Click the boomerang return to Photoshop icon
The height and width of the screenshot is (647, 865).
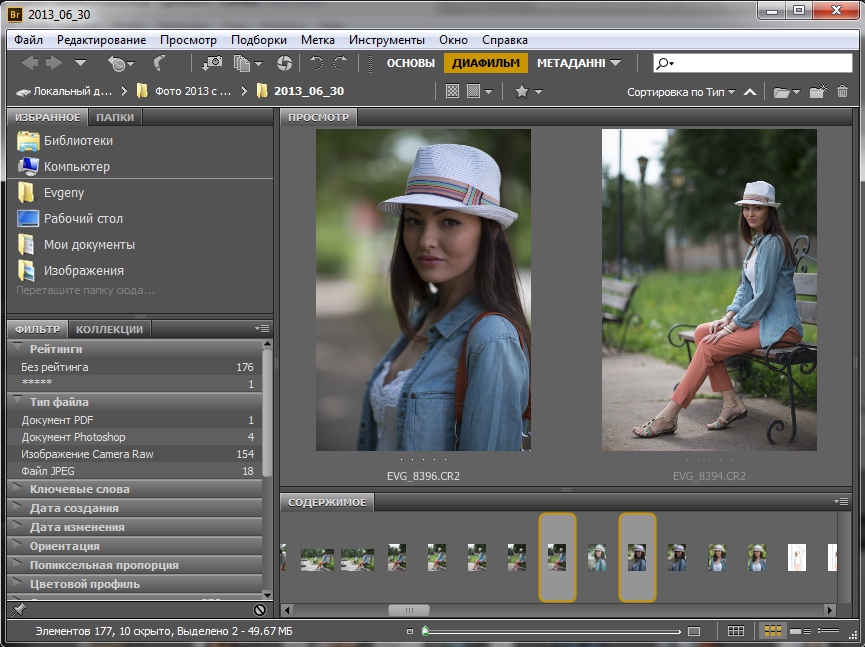coord(159,63)
